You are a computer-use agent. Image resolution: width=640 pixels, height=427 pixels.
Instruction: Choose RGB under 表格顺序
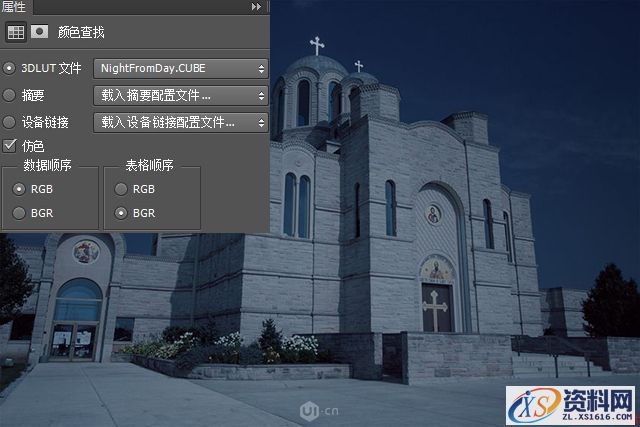point(121,189)
